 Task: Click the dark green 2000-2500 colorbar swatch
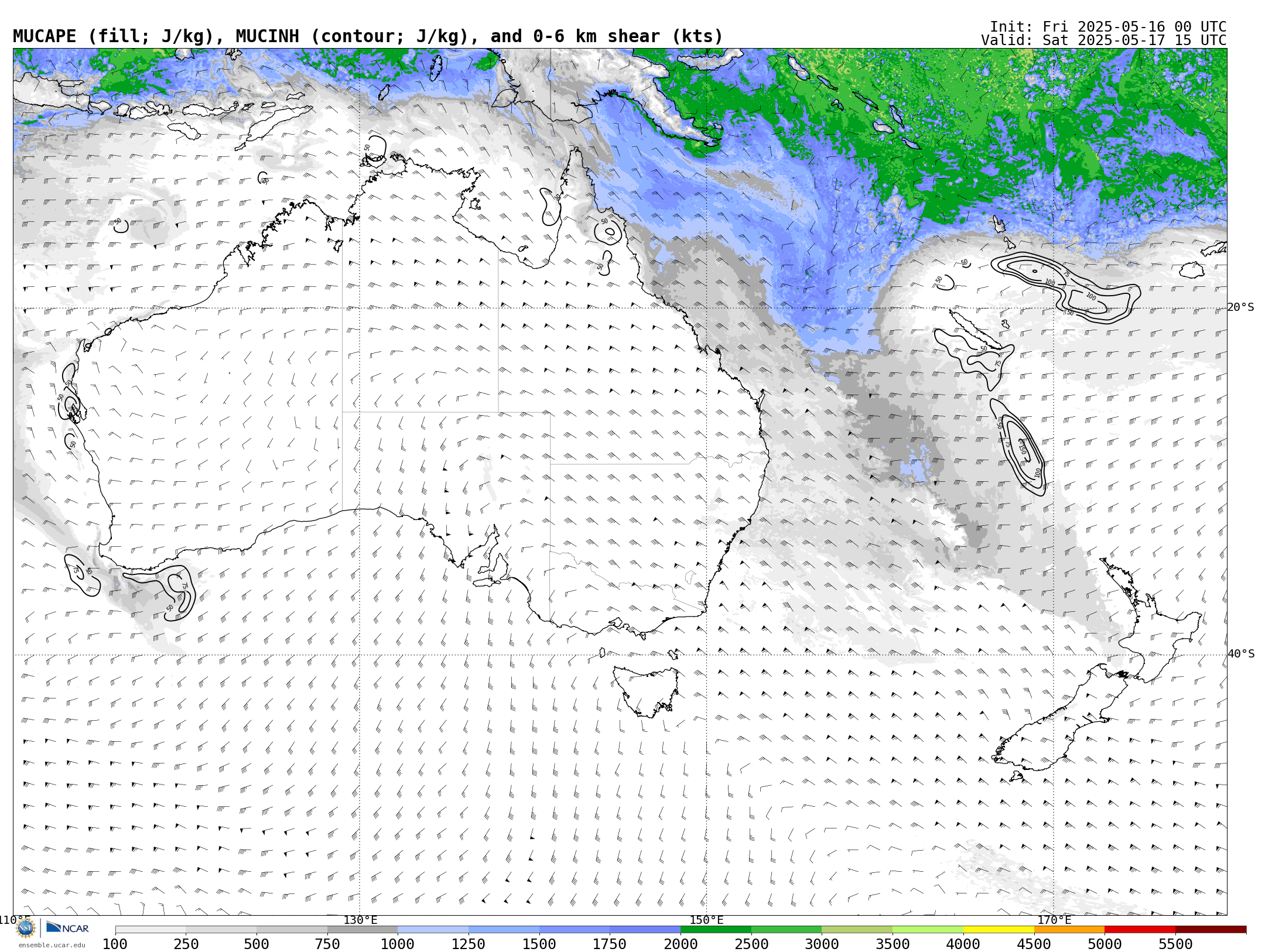click(716, 930)
